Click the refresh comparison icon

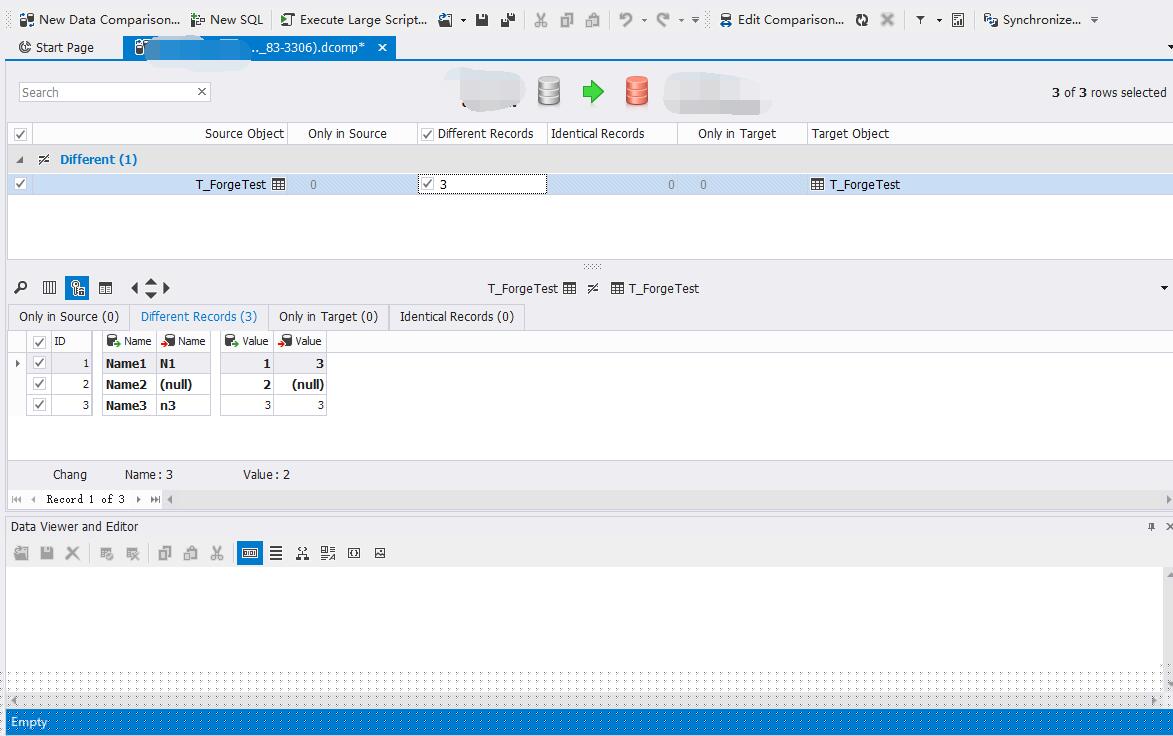(x=861, y=19)
